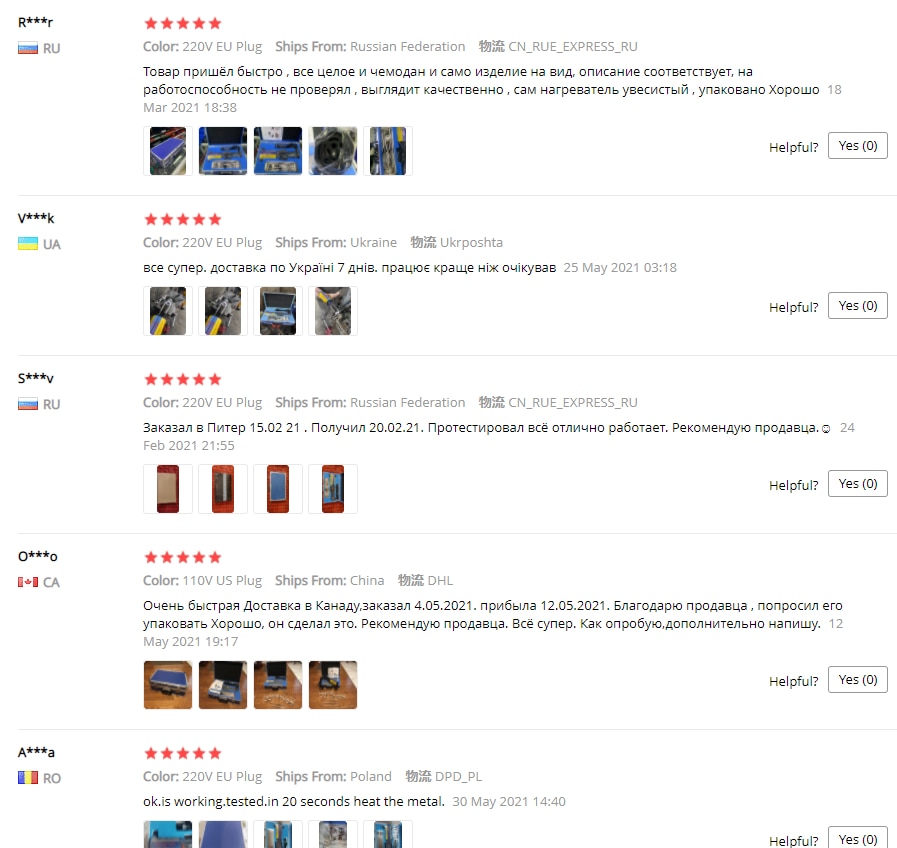View fourth thumbnail in V***k's review
The height and width of the screenshot is (848, 897).
(332, 311)
